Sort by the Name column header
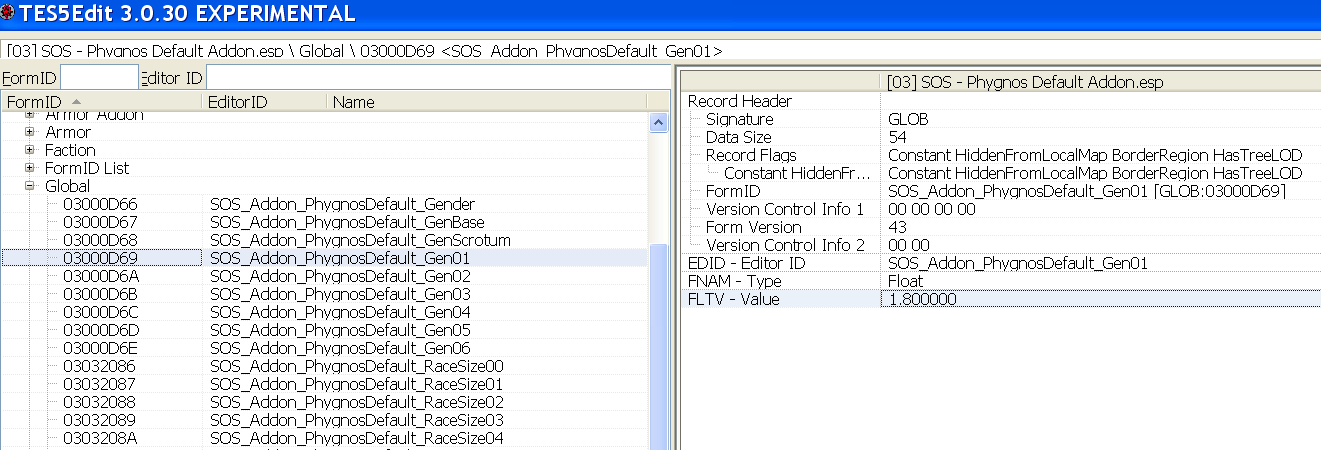Screen dimensions: 1321x450 [486, 102]
